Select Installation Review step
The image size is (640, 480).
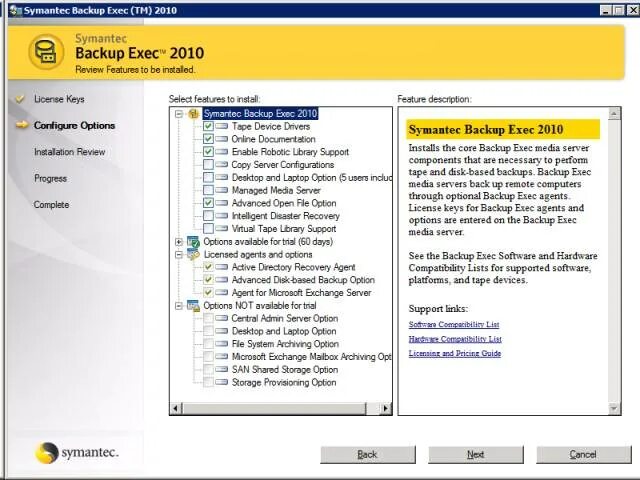[70, 152]
